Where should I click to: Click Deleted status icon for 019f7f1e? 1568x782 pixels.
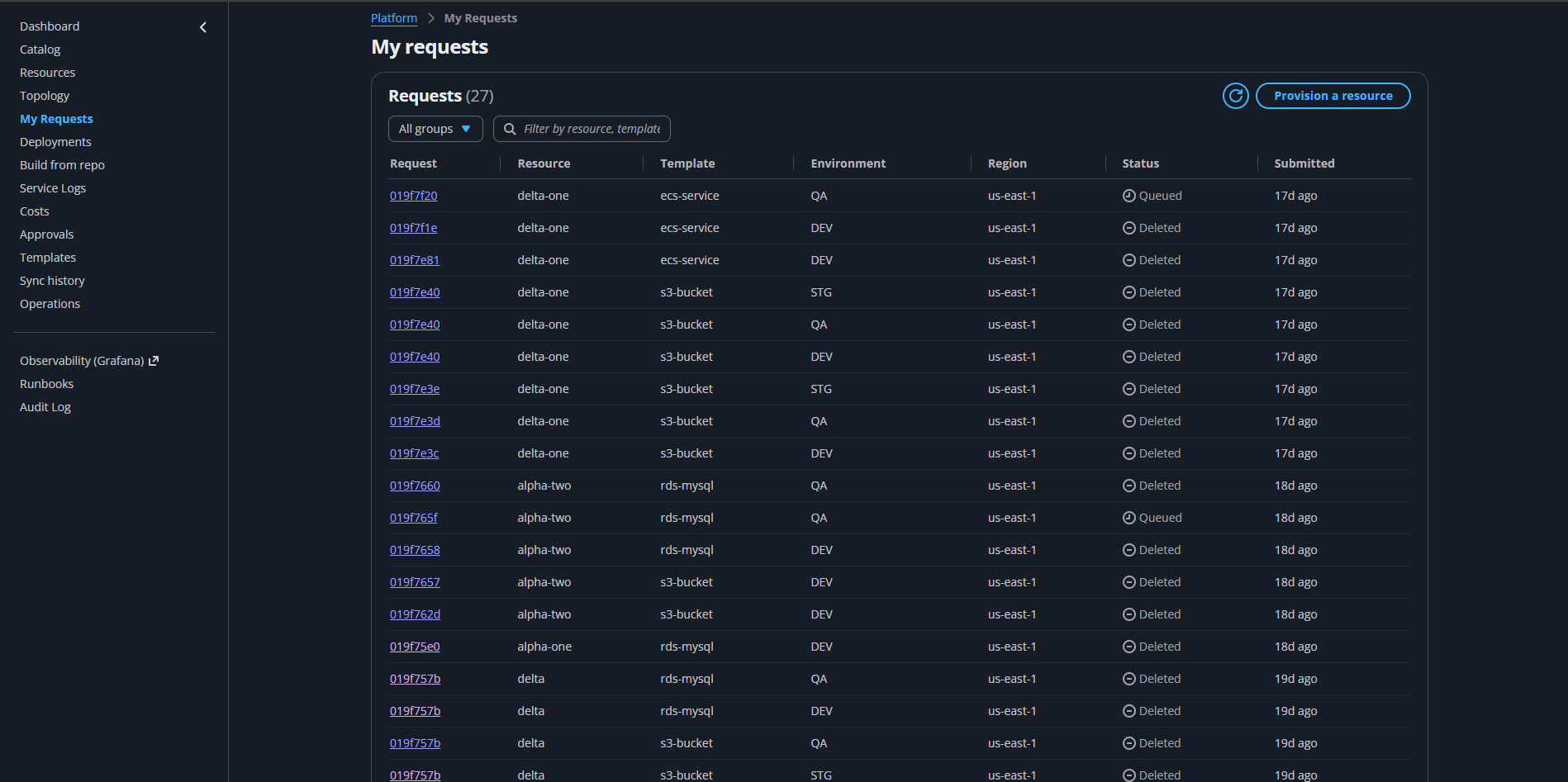[1128, 228]
